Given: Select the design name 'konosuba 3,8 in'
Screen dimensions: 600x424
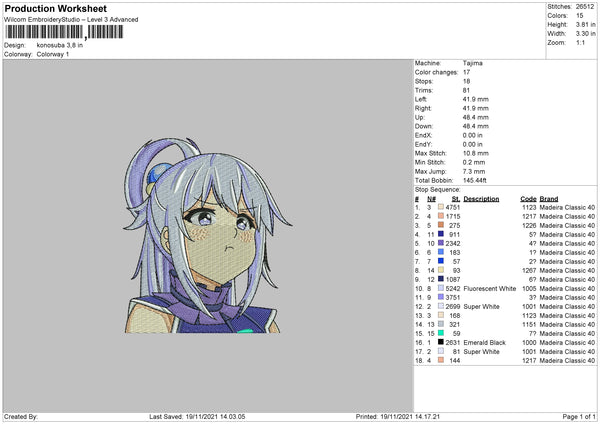Looking at the screenshot, I should click(x=60, y=45).
